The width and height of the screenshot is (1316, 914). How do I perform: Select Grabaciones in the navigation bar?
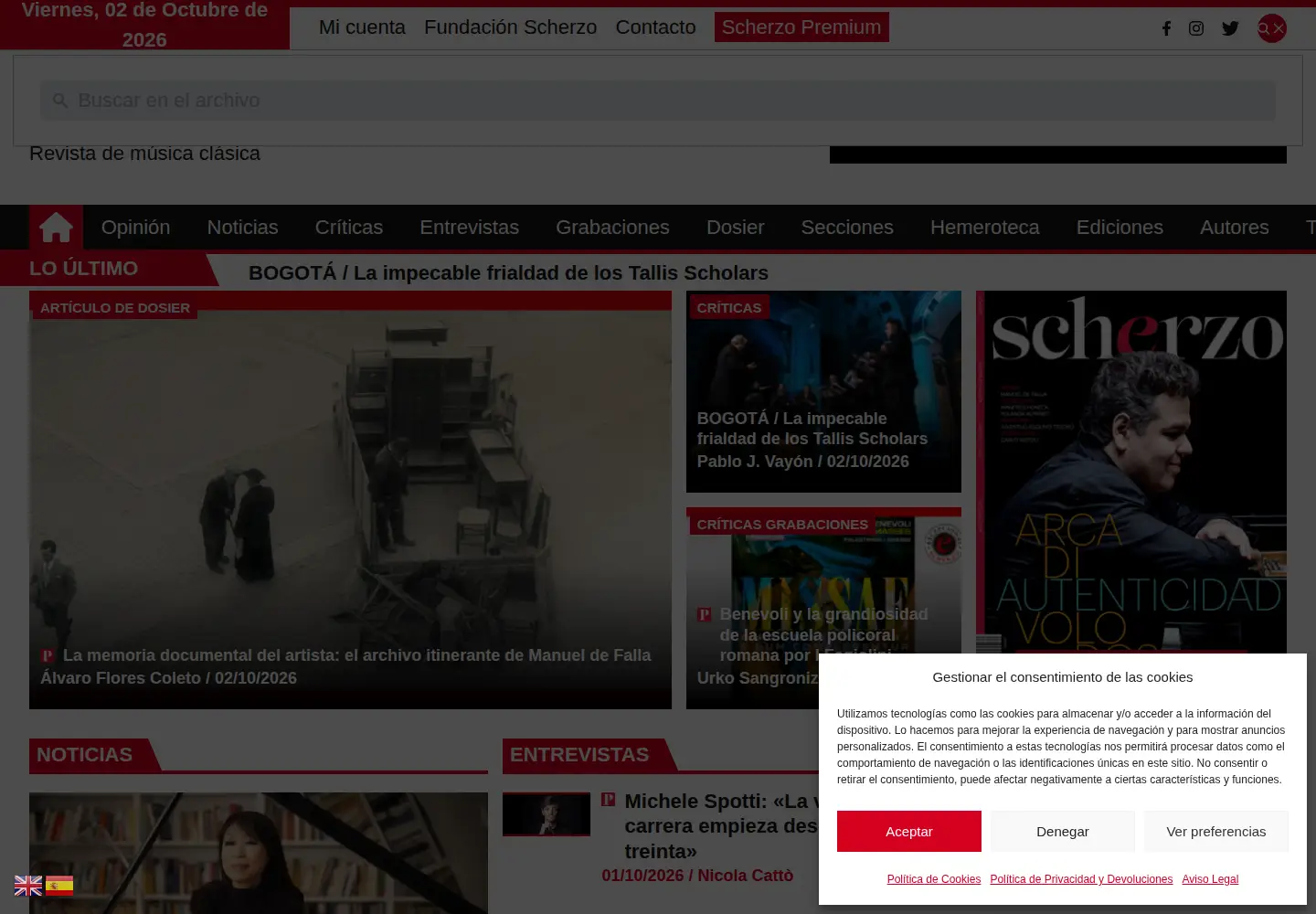pyautogui.click(x=612, y=227)
